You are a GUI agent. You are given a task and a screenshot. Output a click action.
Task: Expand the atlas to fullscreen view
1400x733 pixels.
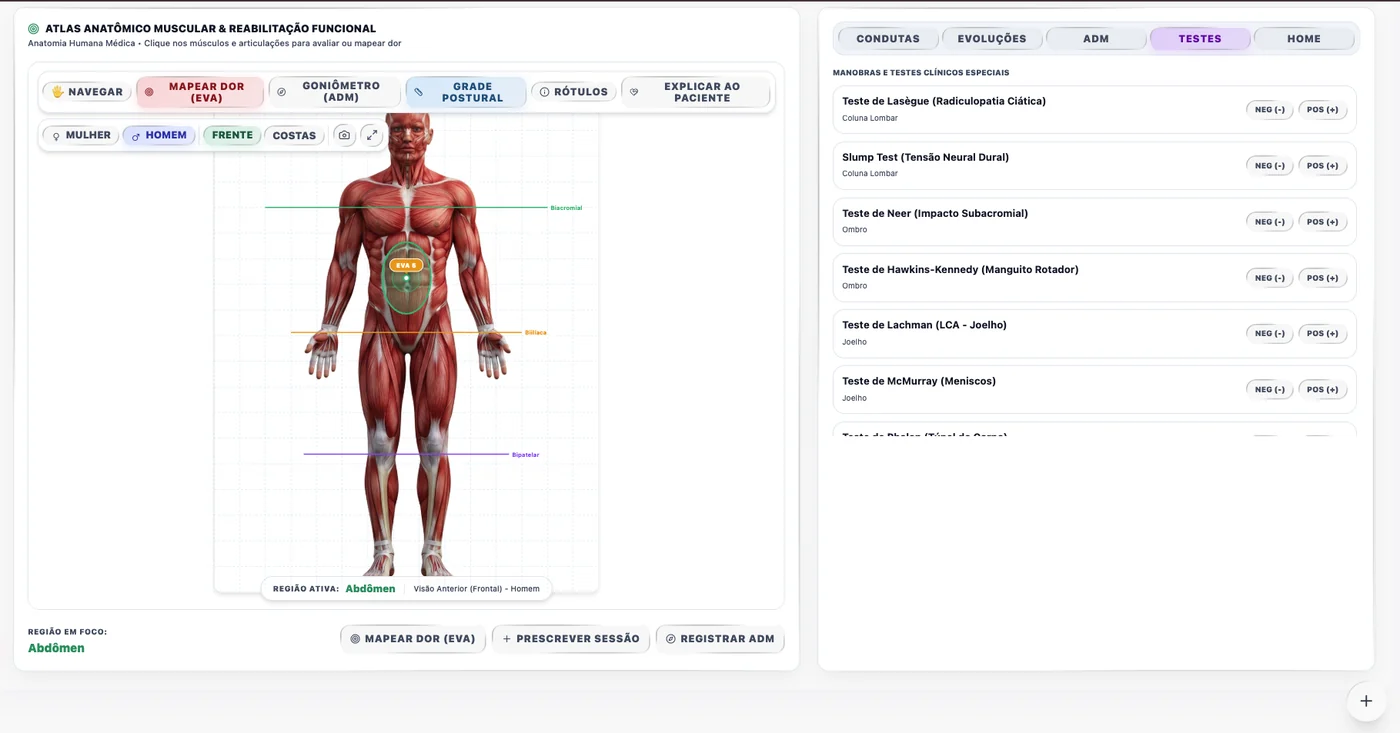click(371, 135)
